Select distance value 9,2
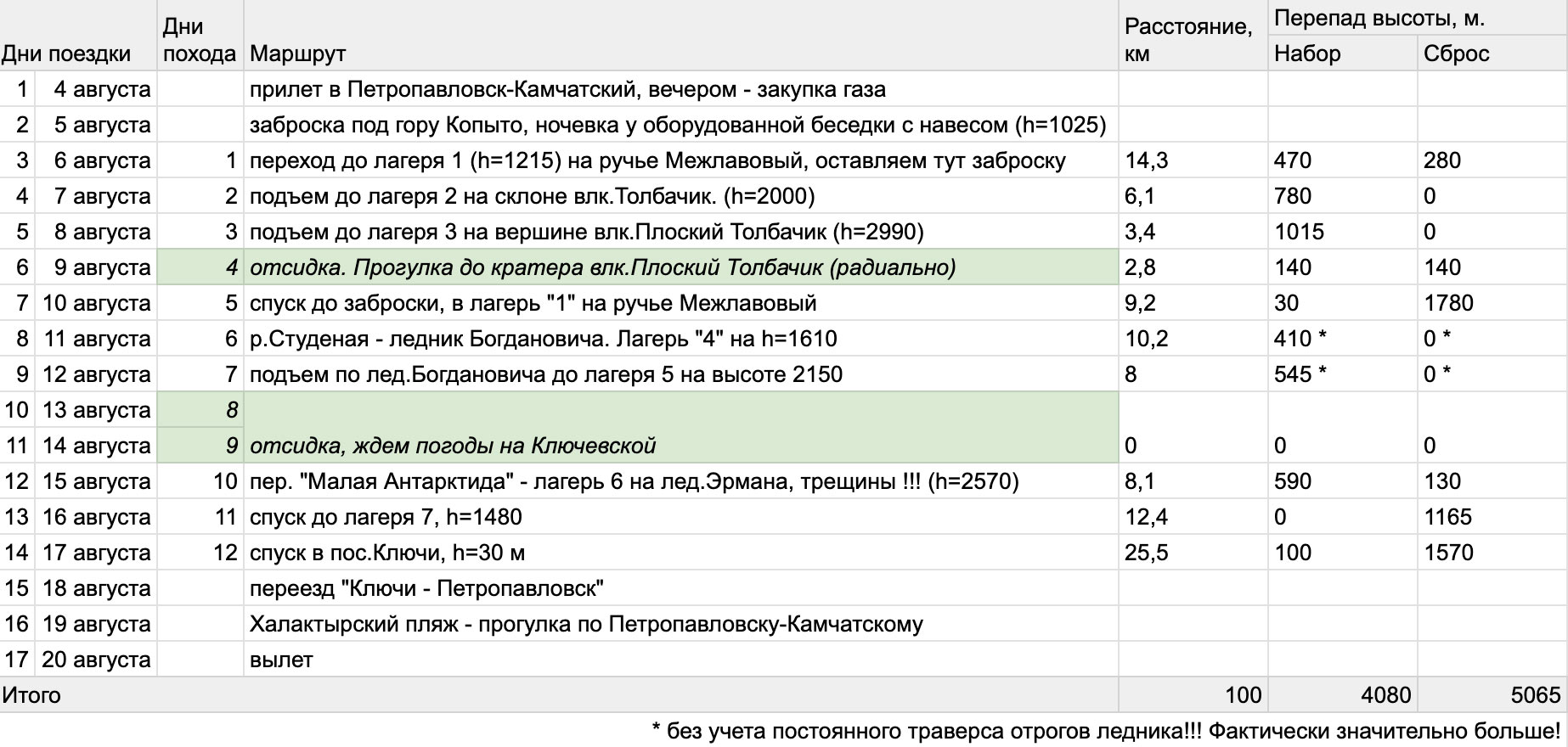The height and width of the screenshot is (747, 1568). (1193, 303)
